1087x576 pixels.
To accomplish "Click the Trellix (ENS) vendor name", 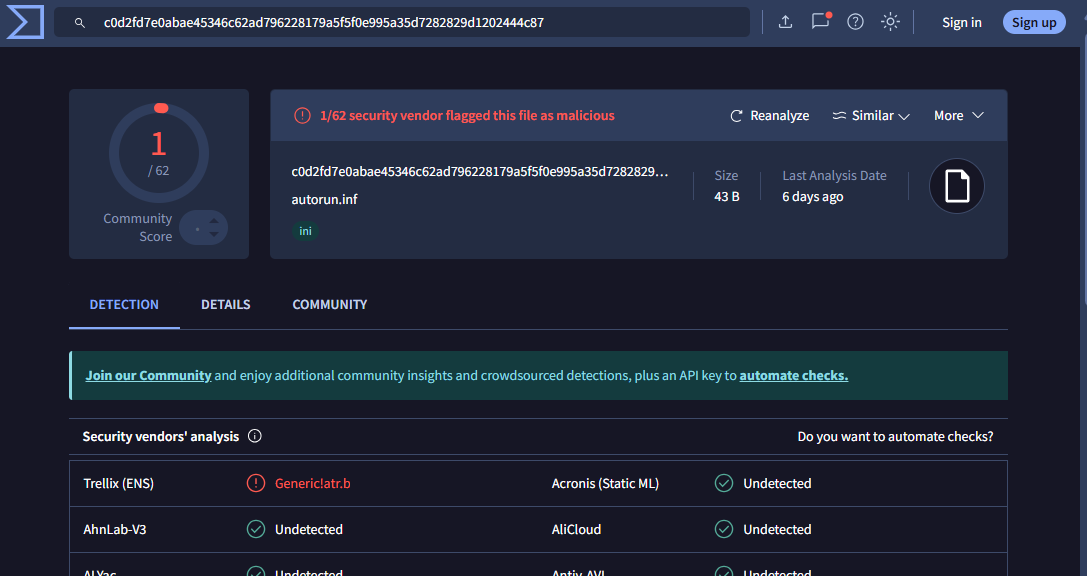I will pos(119,484).
